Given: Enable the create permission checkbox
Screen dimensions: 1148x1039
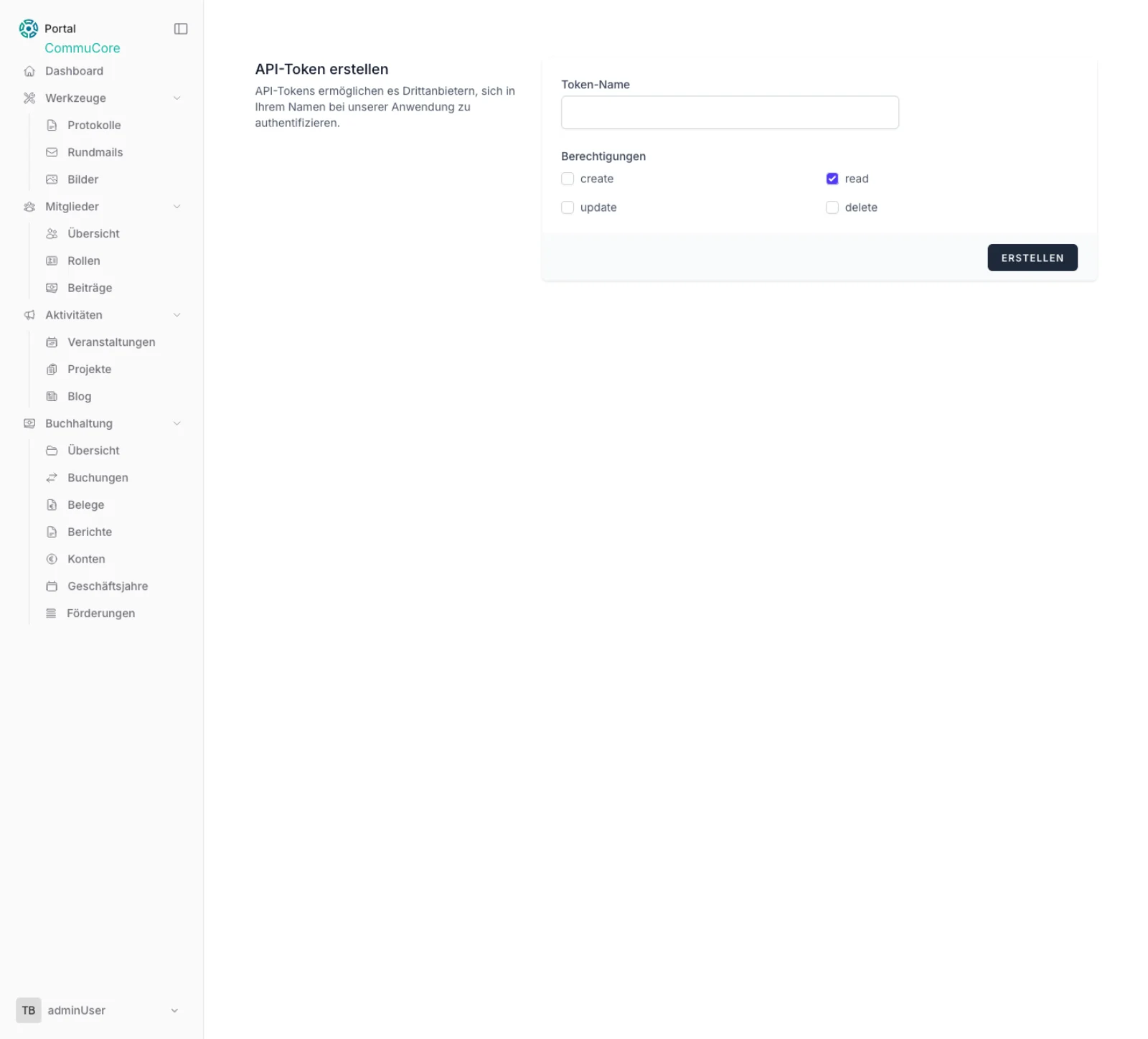Looking at the screenshot, I should pos(568,179).
